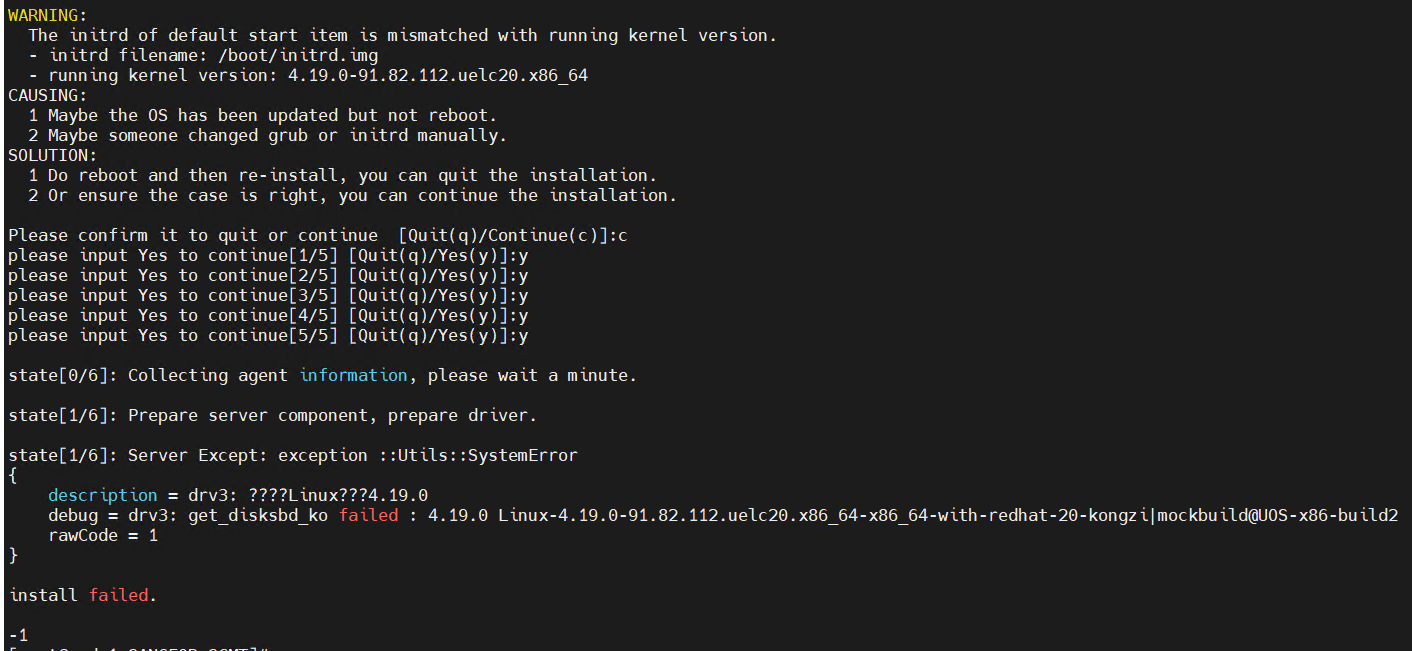The width and height of the screenshot is (1412, 651).
Task: Click the closing curly brace
Action: pos(13,555)
